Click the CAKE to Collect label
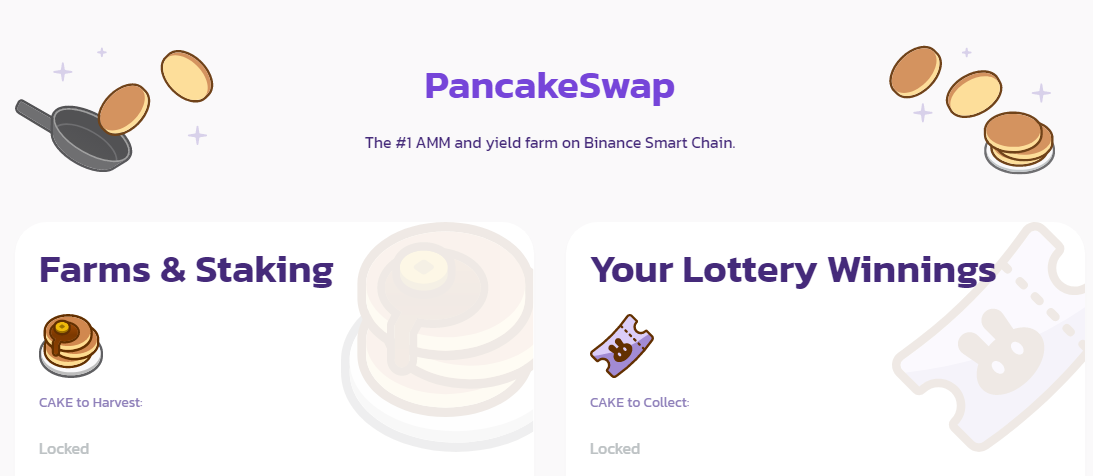This screenshot has height=476, width=1093. point(639,402)
